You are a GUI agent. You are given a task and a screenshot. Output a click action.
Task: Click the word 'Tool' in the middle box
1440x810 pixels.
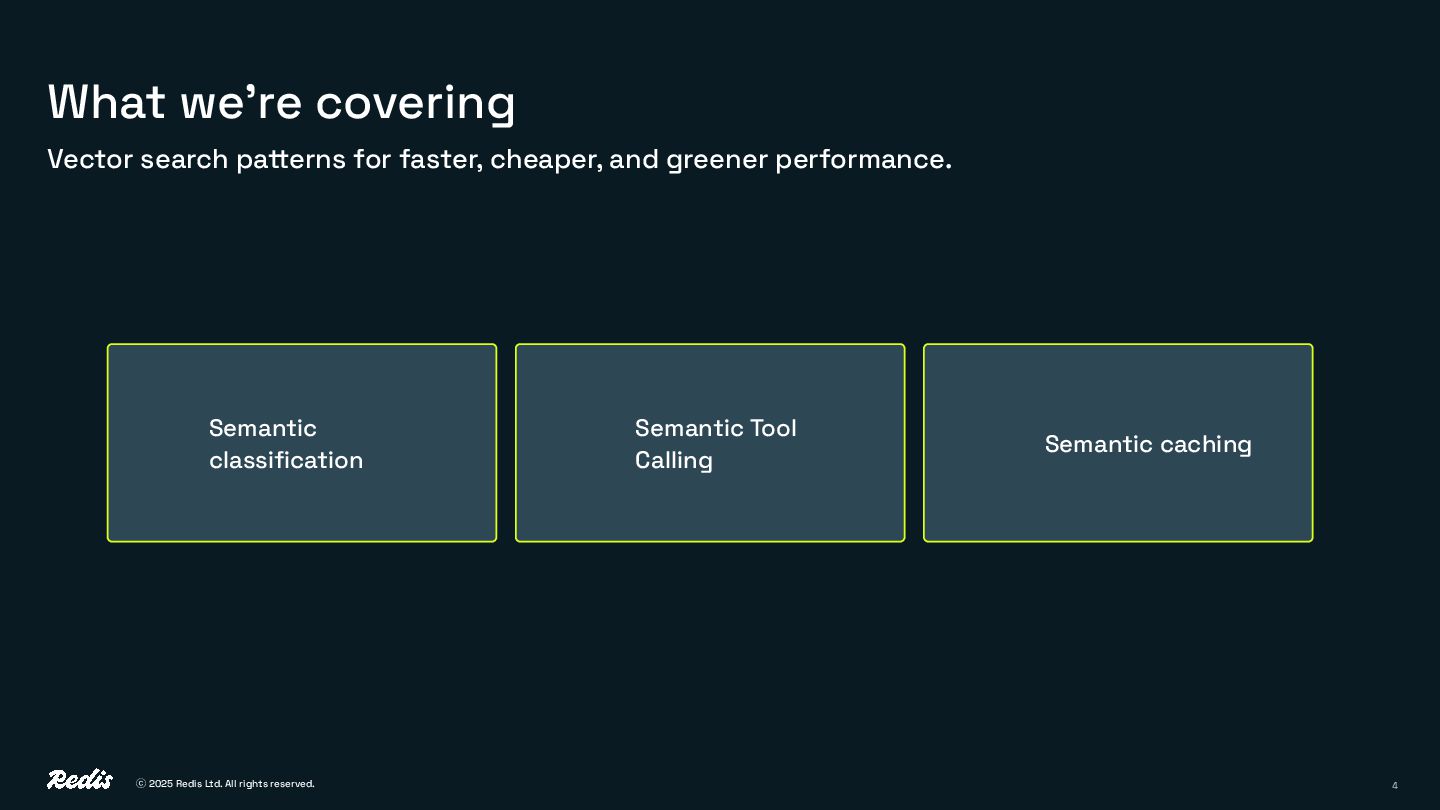[x=773, y=428]
